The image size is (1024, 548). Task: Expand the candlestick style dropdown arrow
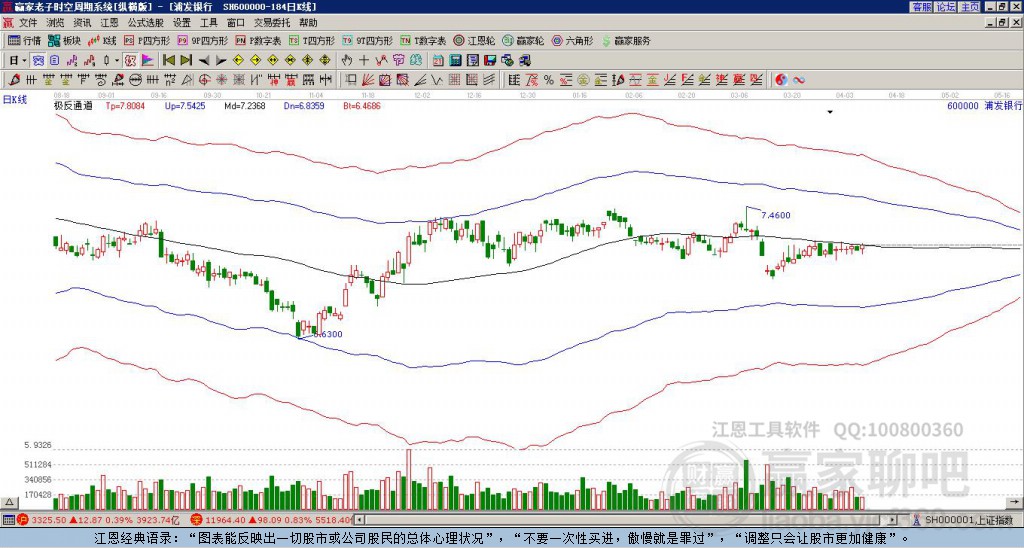click(117, 61)
